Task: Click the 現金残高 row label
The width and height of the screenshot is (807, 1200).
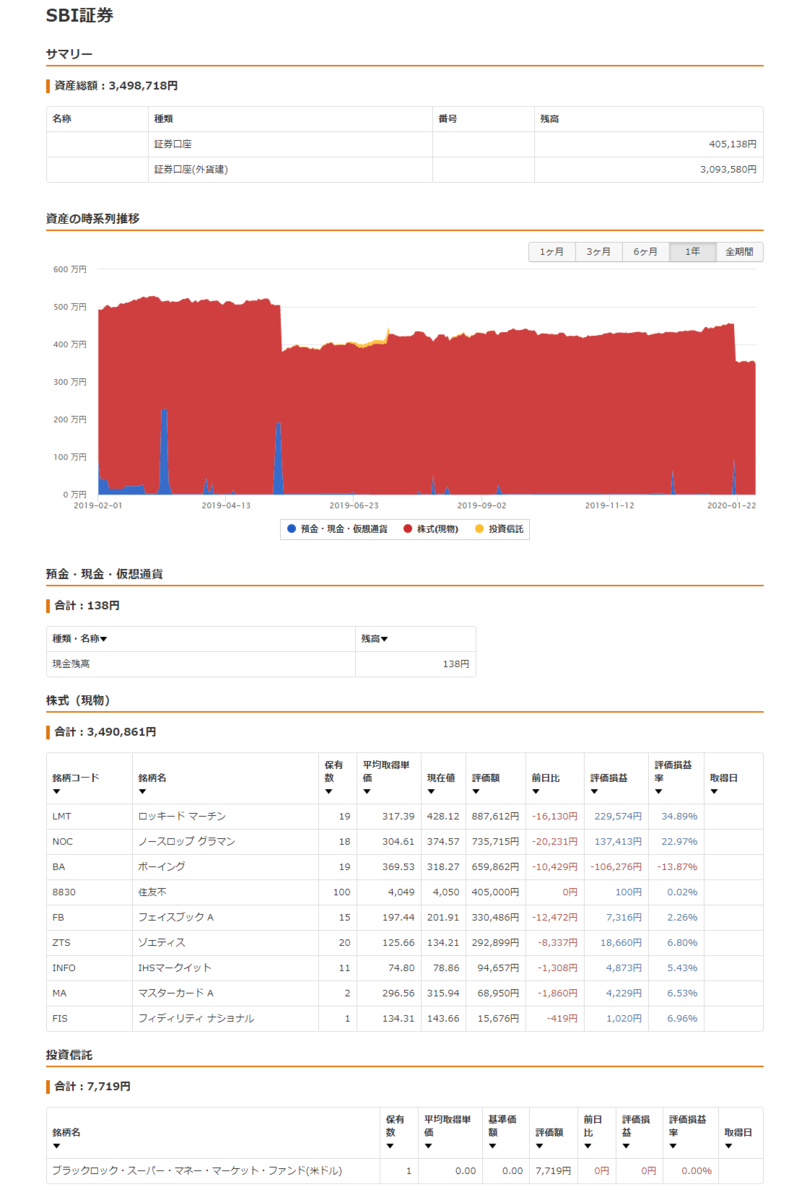Action: point(71,664)
